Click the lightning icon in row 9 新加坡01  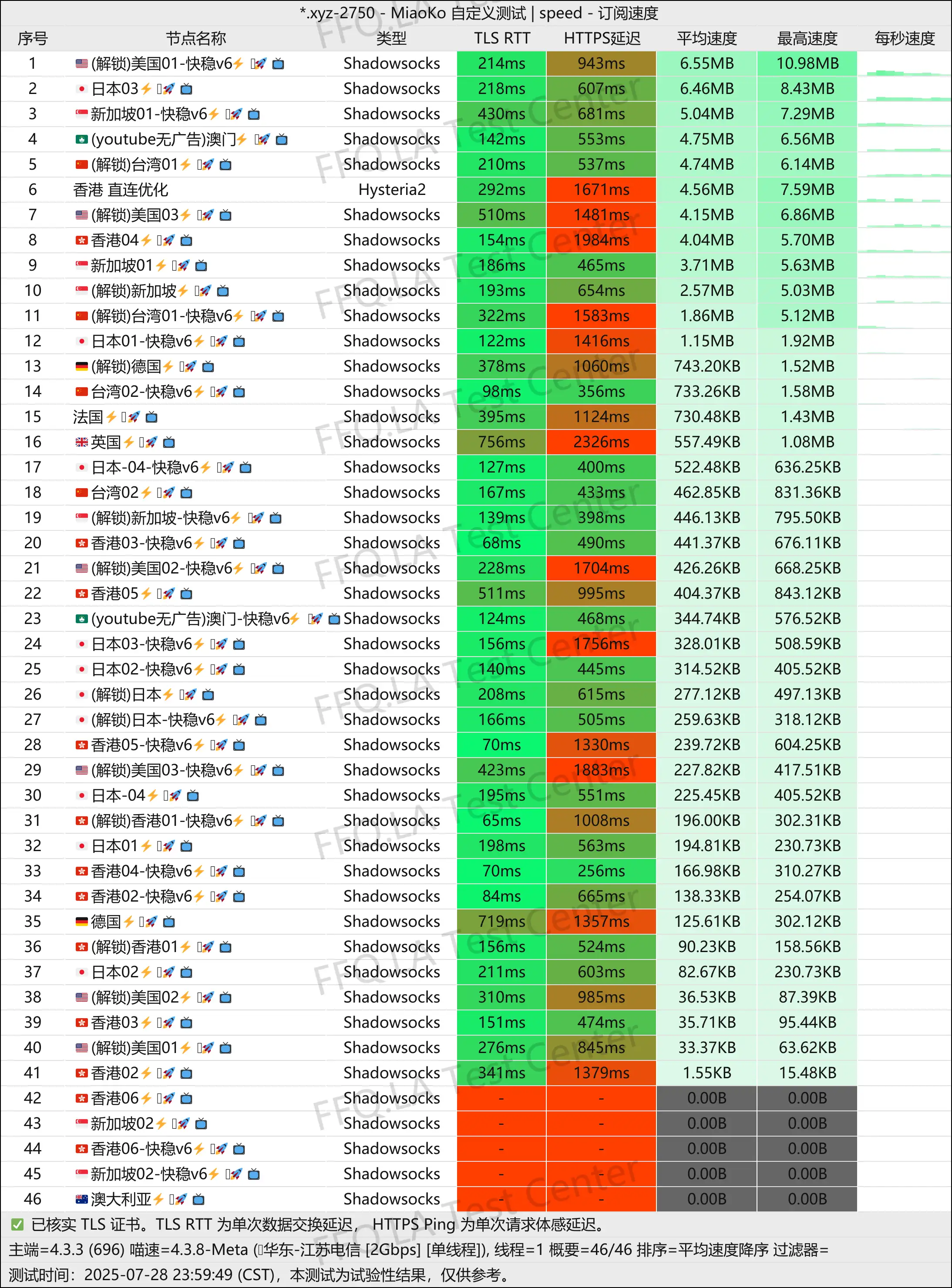pyautogui.click(x=161, y=266)
